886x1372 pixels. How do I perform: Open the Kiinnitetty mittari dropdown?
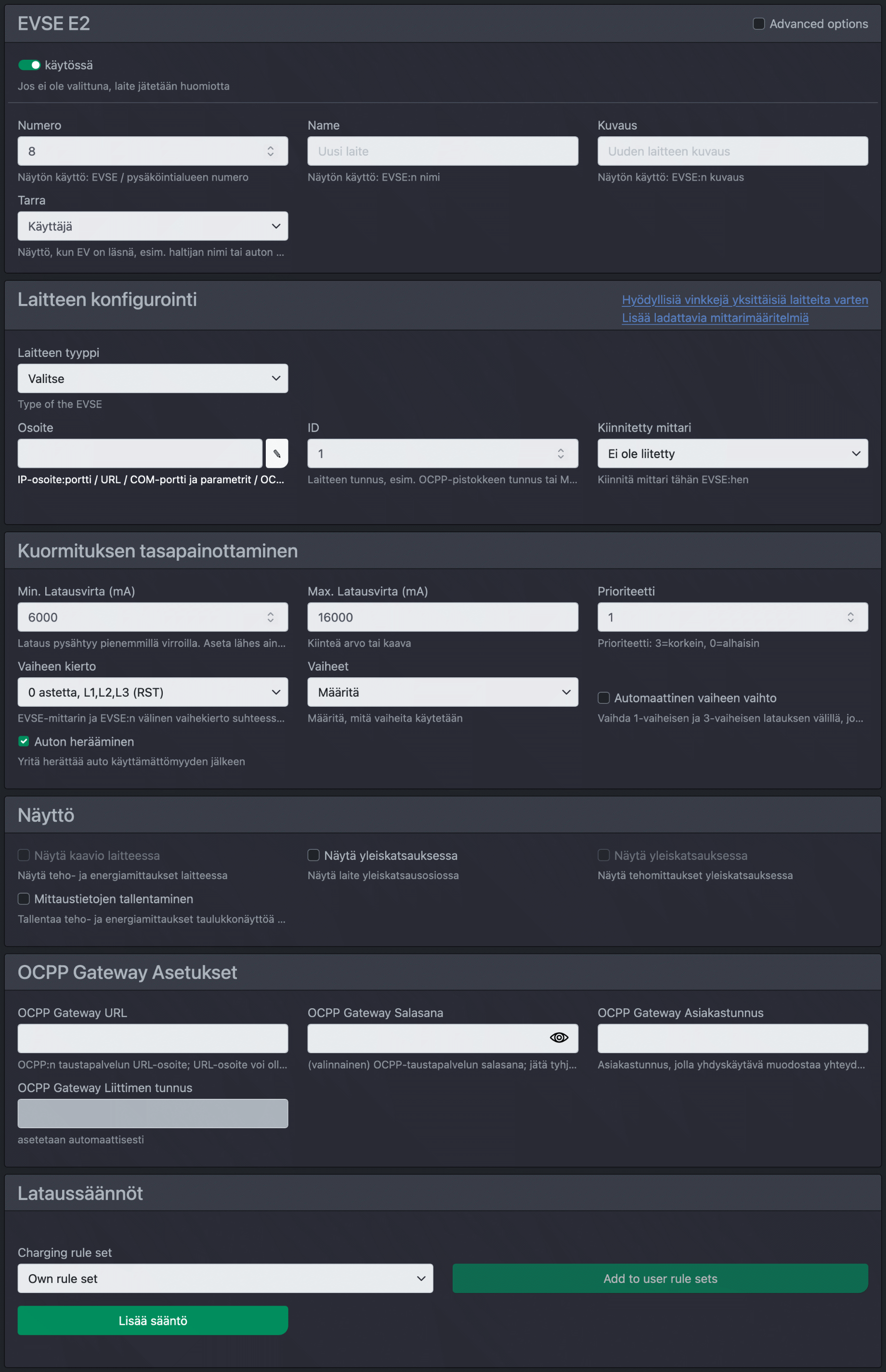coord(732,453)
